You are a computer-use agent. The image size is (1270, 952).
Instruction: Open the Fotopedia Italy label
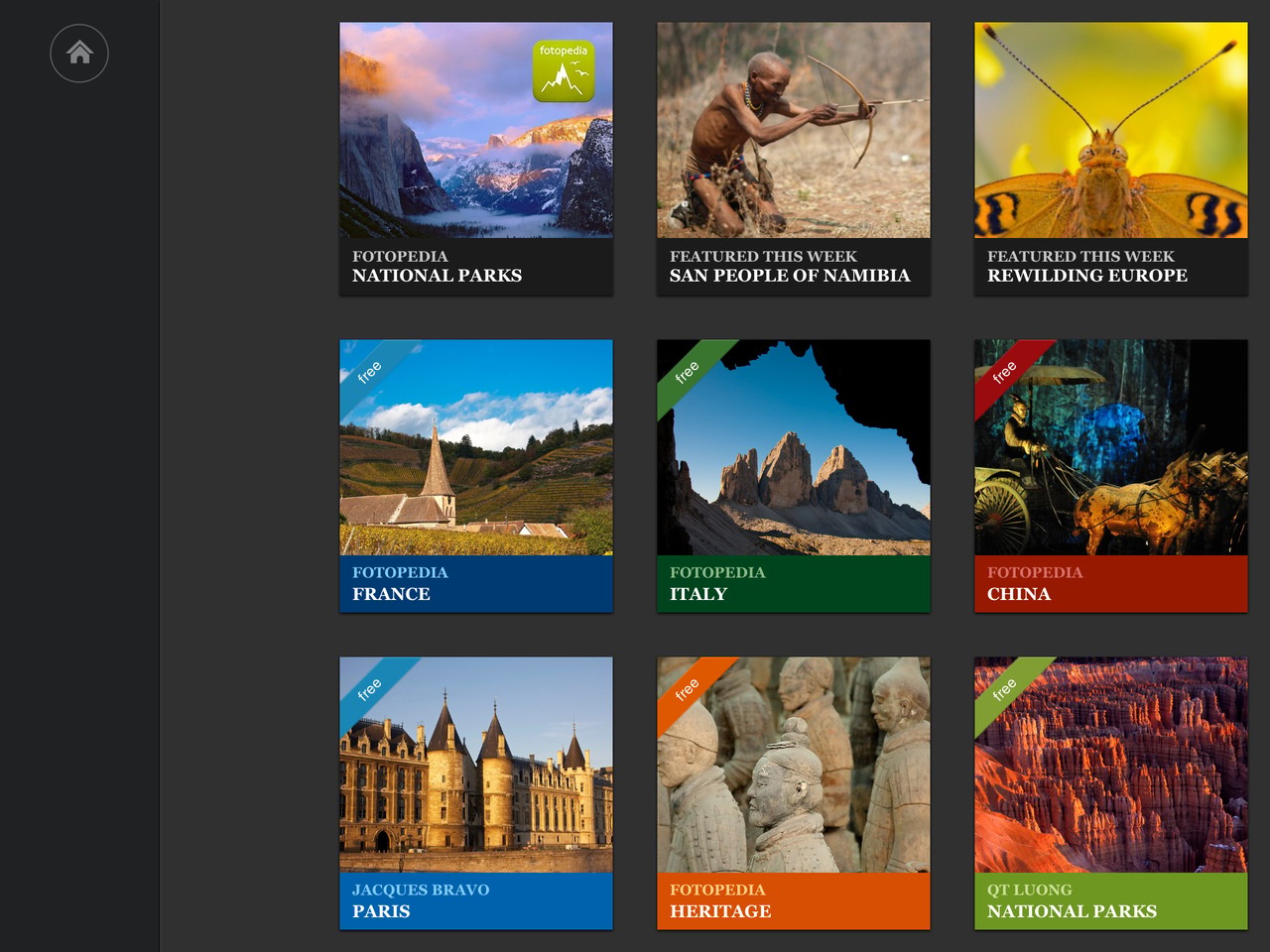point(794,584)
